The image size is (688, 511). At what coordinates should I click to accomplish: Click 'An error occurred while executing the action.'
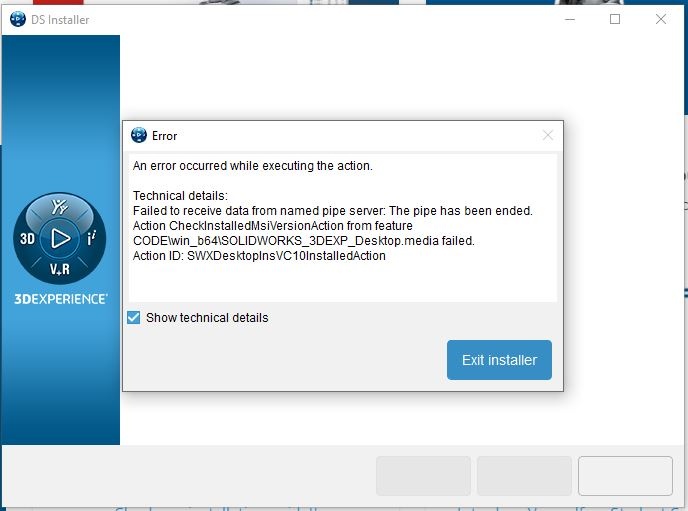[x=253, y=166]
